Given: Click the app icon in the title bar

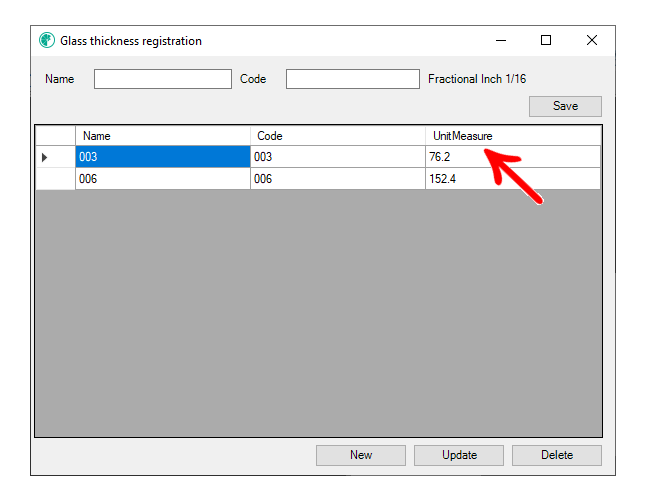Looking at the screenshot, I should coord(47,40).
